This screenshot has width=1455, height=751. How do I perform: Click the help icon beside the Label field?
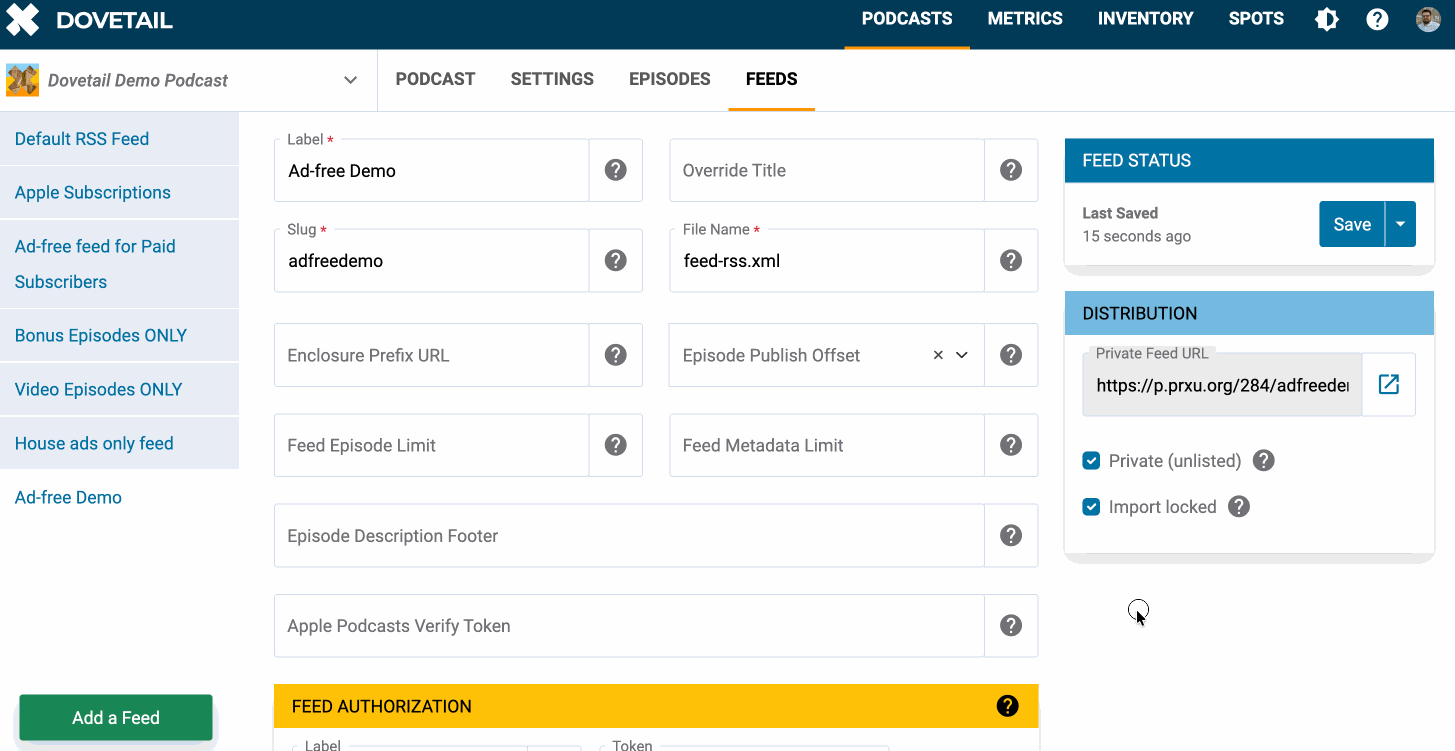(614, 170)
